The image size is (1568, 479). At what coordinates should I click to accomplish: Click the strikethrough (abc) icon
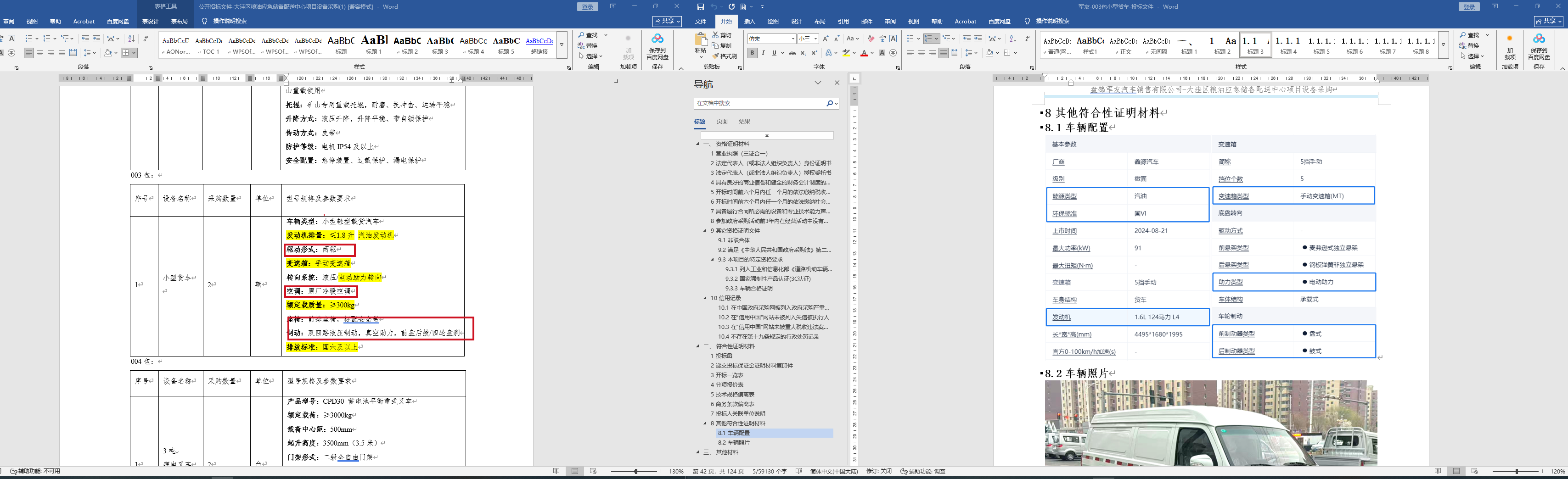pos(792,54)
